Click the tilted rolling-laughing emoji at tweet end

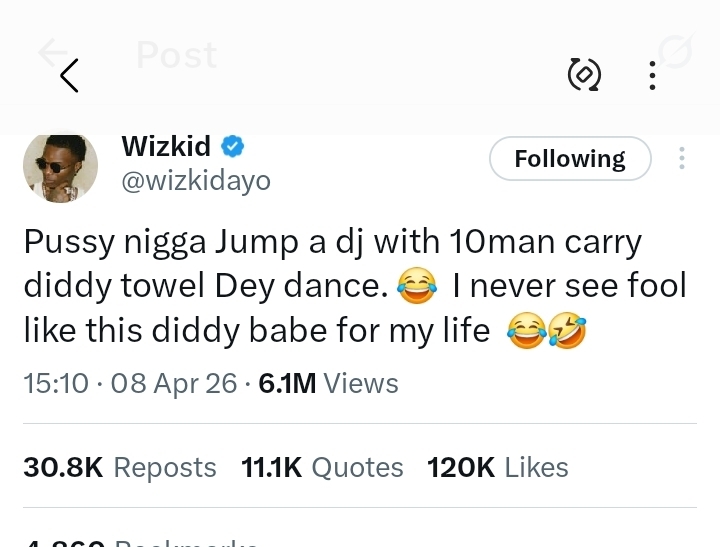tap(569, 331)
